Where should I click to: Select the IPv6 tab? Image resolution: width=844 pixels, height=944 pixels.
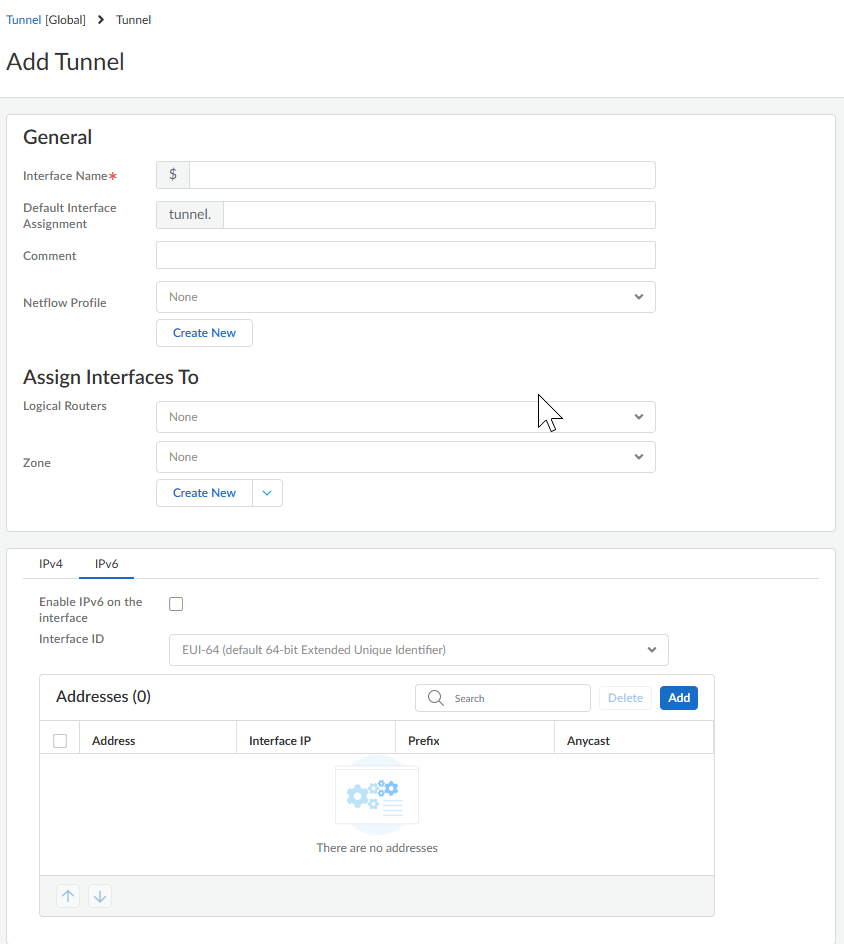pos(107,564)
